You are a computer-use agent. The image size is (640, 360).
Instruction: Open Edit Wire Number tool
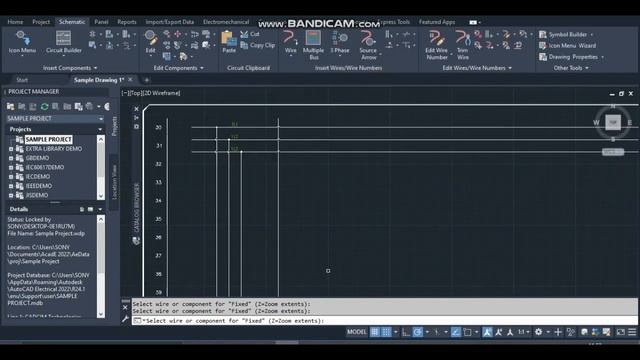(436, 45)
